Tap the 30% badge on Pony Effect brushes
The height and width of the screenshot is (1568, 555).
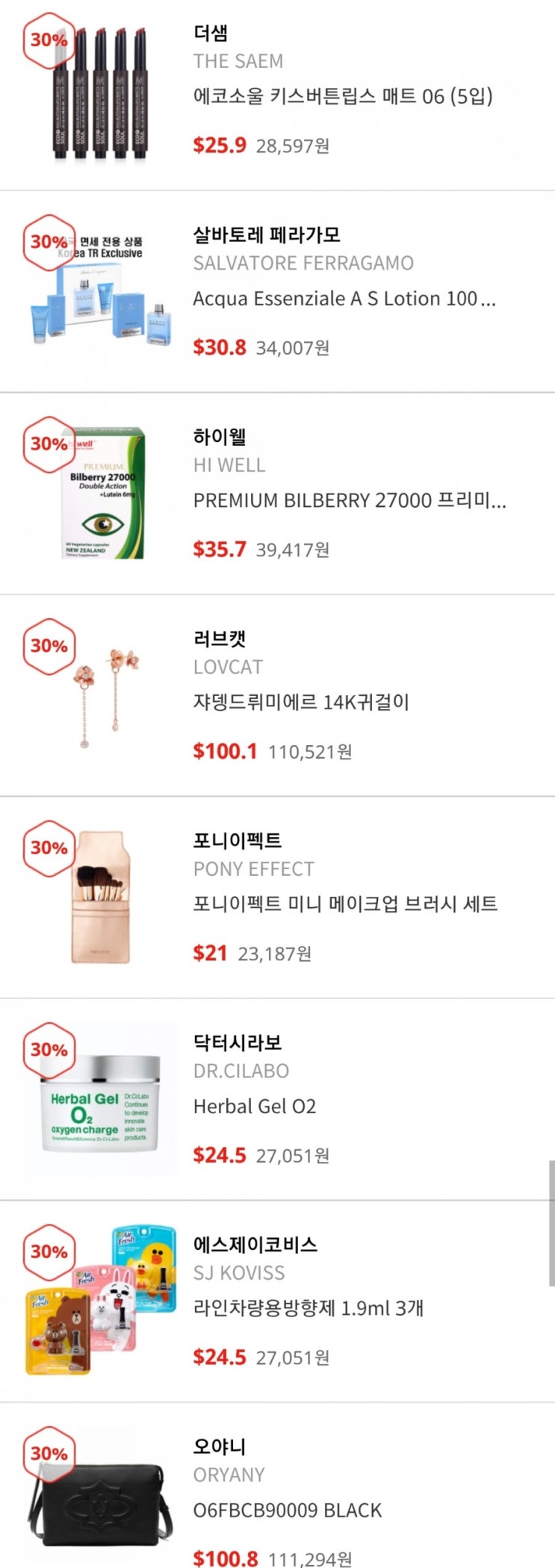[49, 847]
